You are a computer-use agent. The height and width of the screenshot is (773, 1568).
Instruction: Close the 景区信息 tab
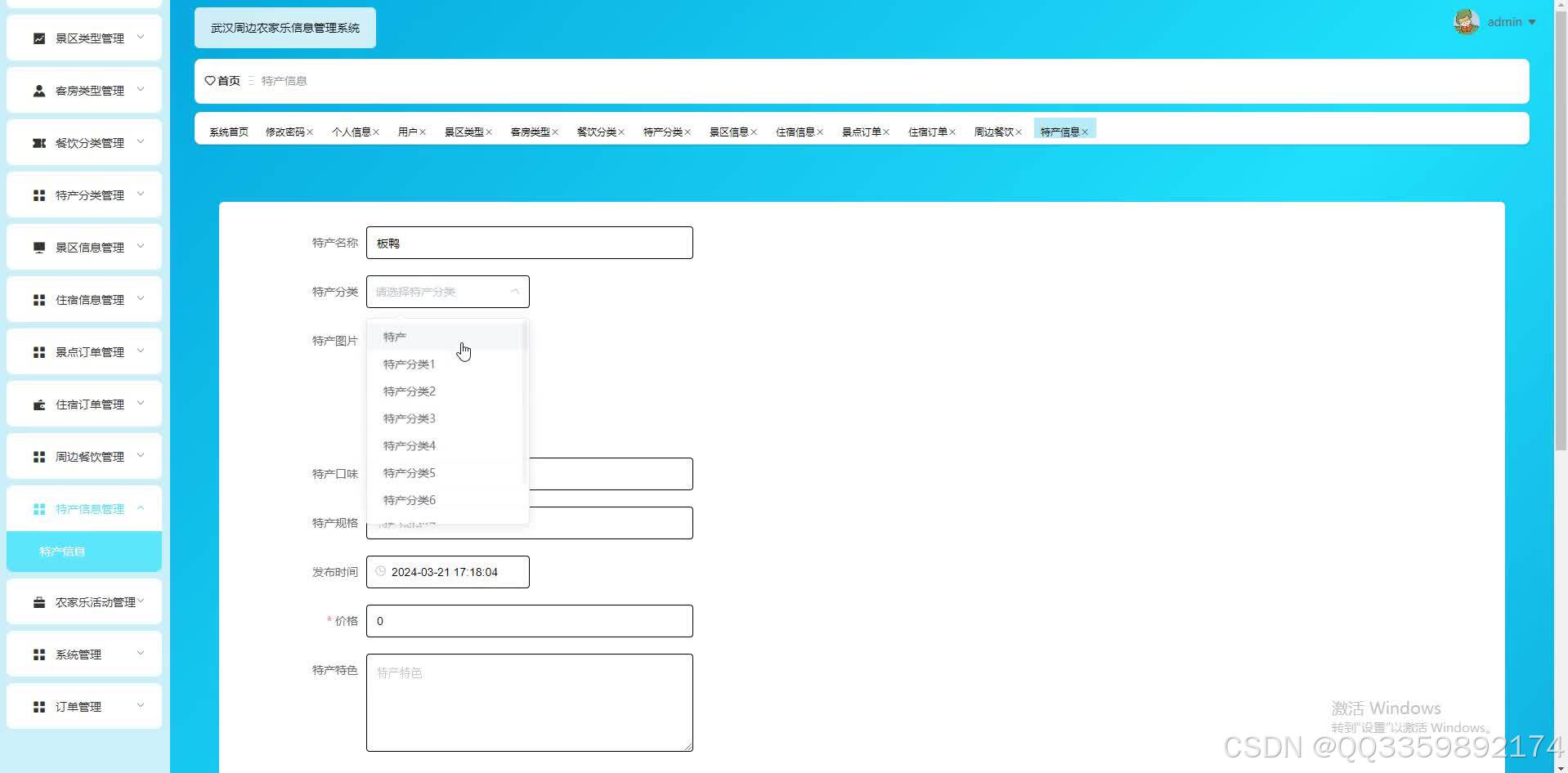[754, 132]
